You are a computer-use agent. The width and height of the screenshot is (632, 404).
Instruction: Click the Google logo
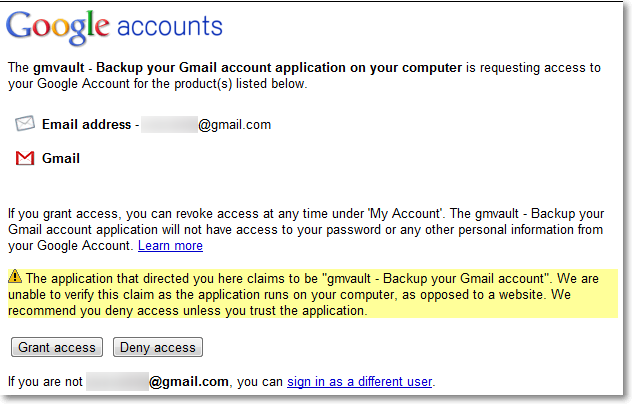[58, 27]
